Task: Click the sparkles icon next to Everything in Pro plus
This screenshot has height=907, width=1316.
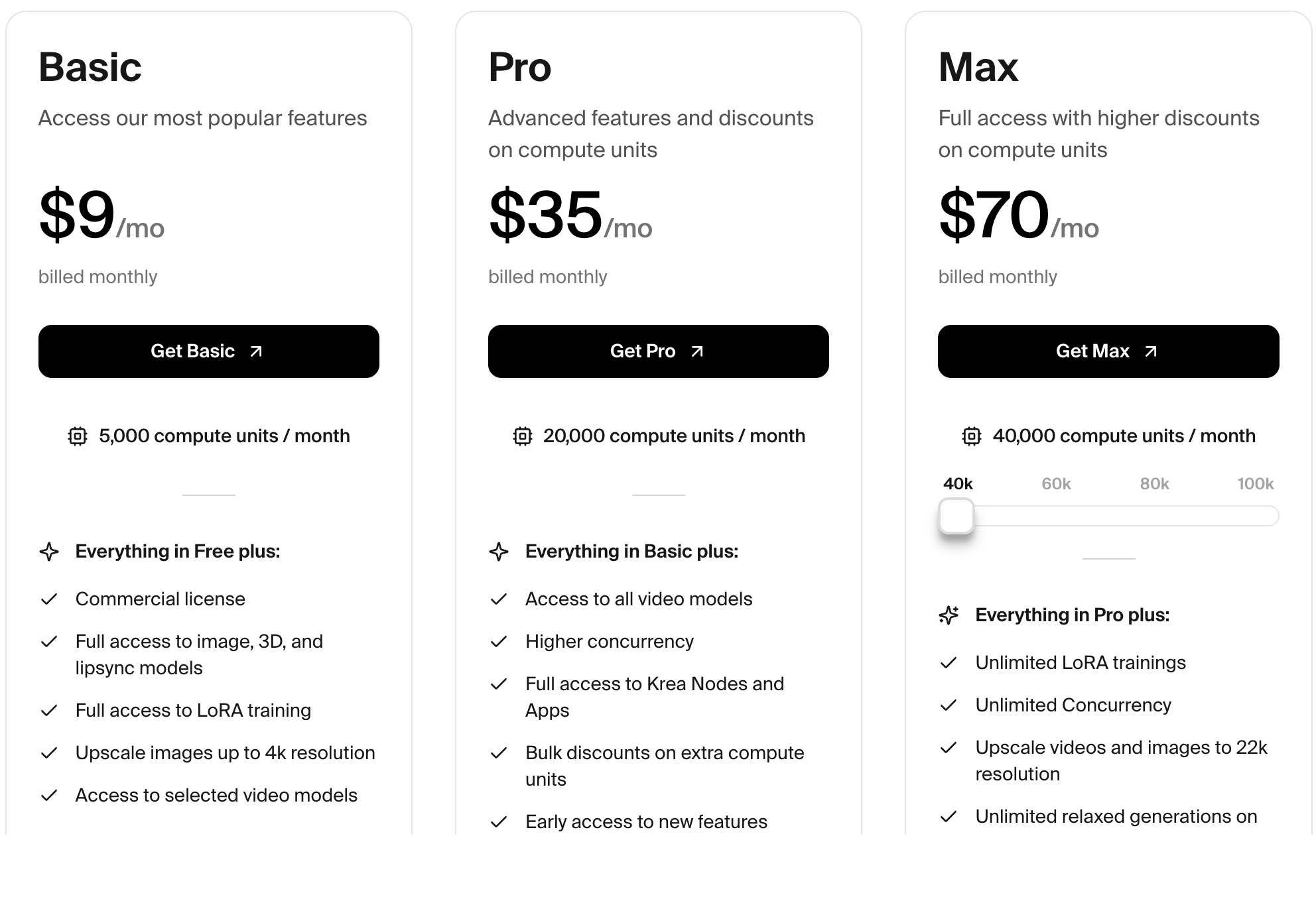Action: (x=949, y=615)
